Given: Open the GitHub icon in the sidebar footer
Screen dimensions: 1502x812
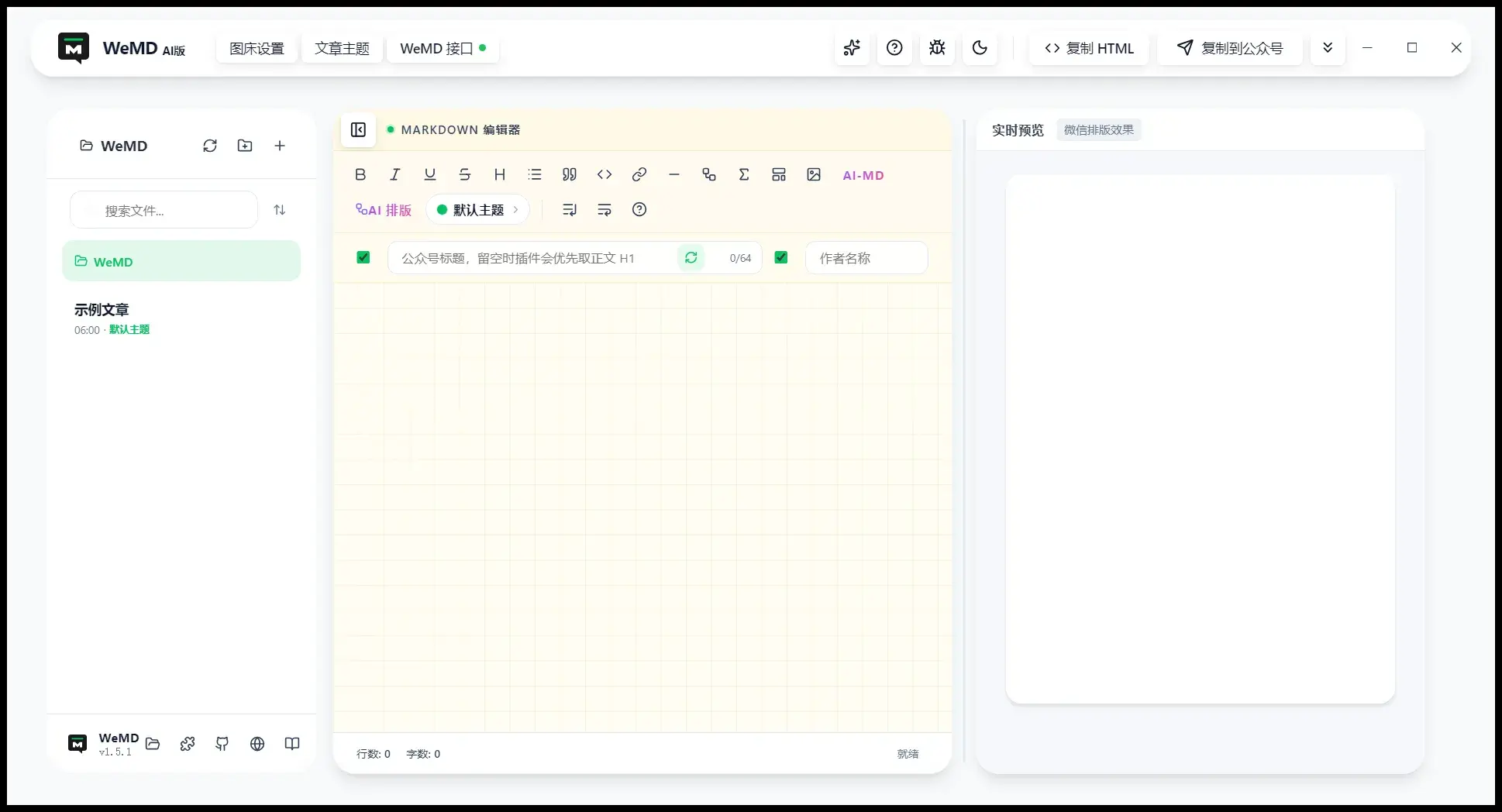Looking at the screenshot, I should (x=222, y=744).
